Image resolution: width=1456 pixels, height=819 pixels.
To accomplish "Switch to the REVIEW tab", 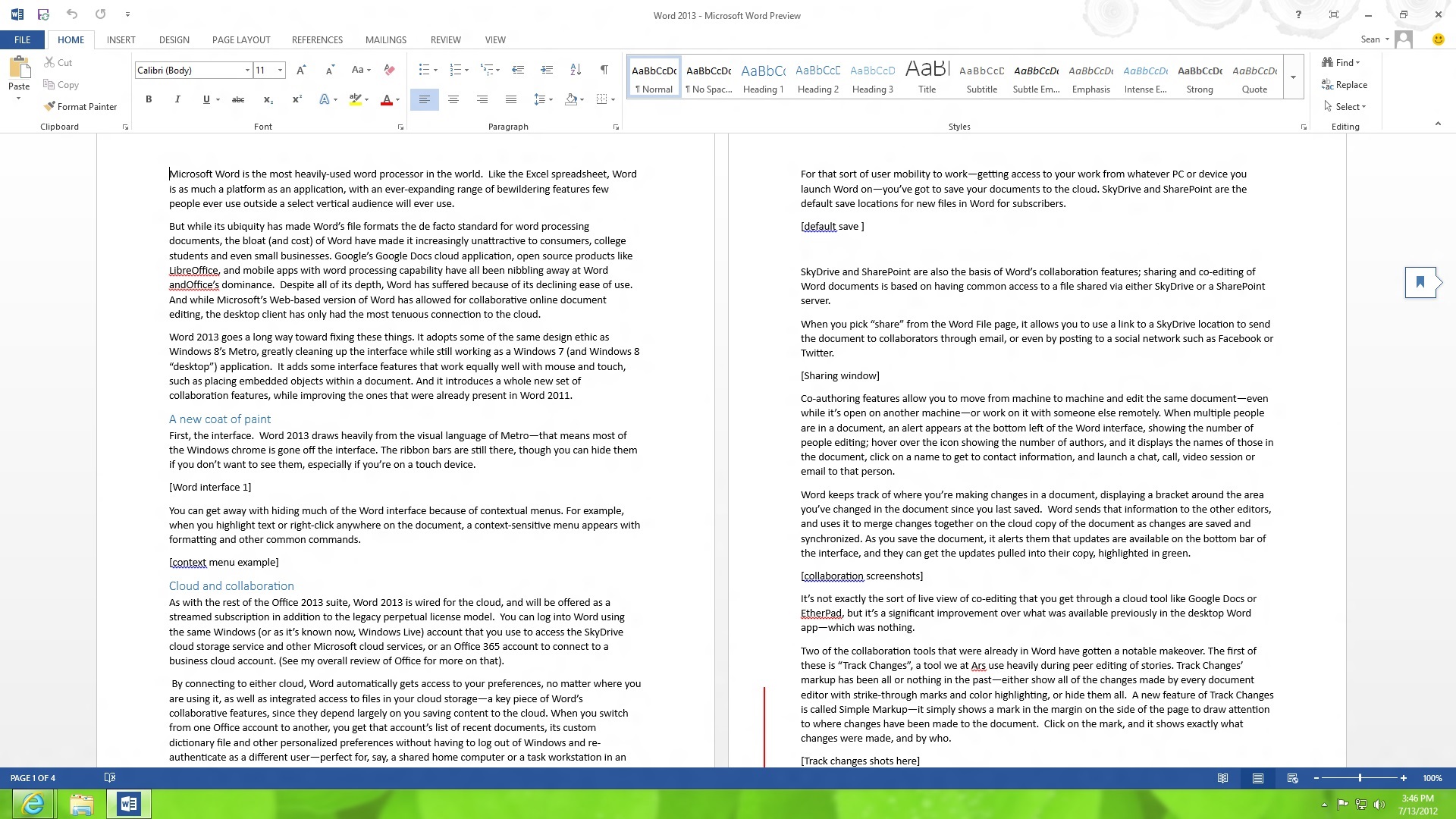I will (446, 39).
